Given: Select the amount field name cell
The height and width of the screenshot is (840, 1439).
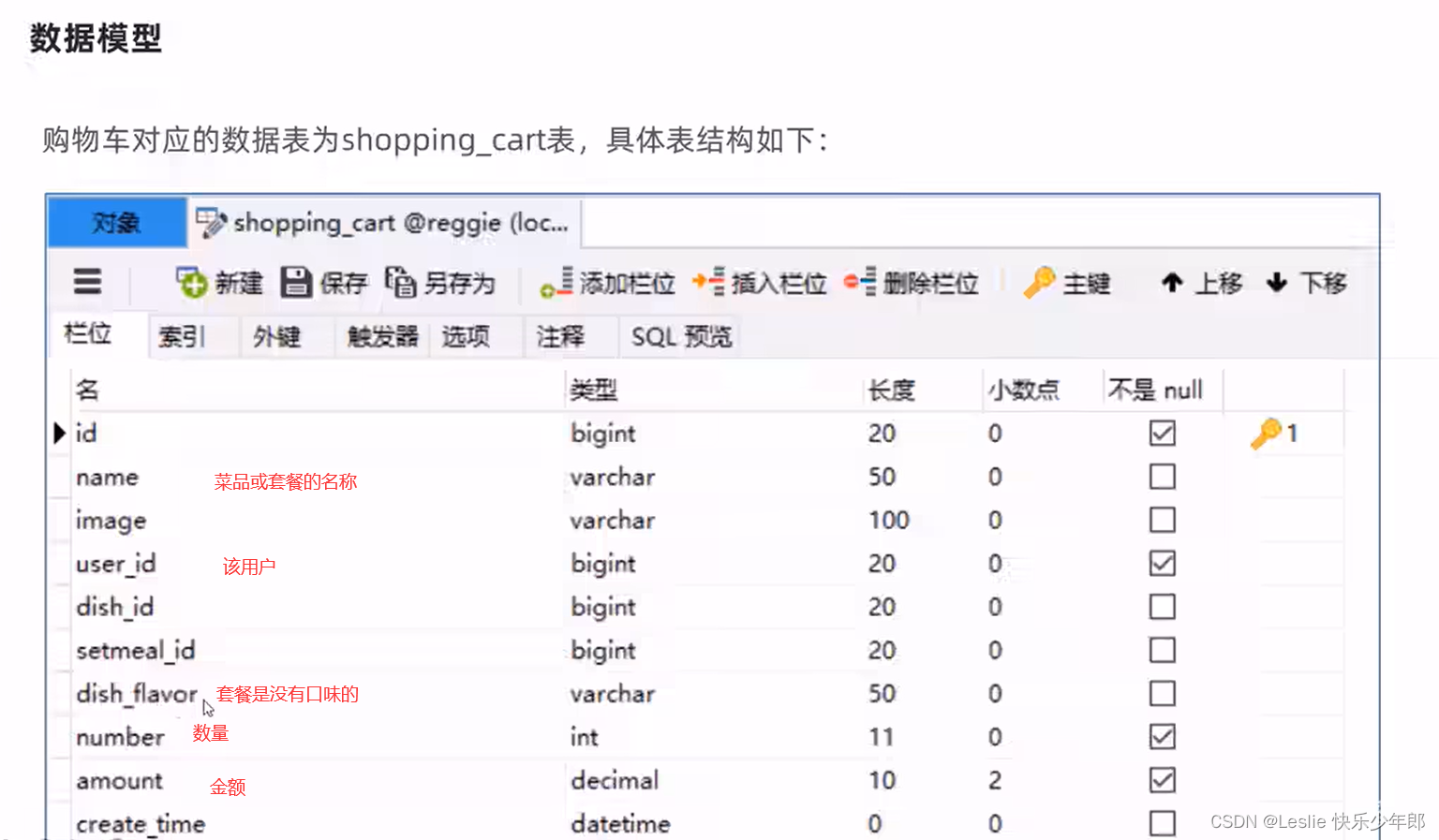Looking at the screenshot, I should [x=319, y=780].
